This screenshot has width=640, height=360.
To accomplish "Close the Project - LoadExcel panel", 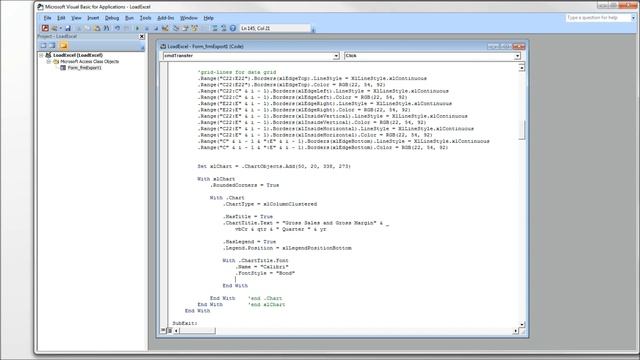I will [142, 36].
